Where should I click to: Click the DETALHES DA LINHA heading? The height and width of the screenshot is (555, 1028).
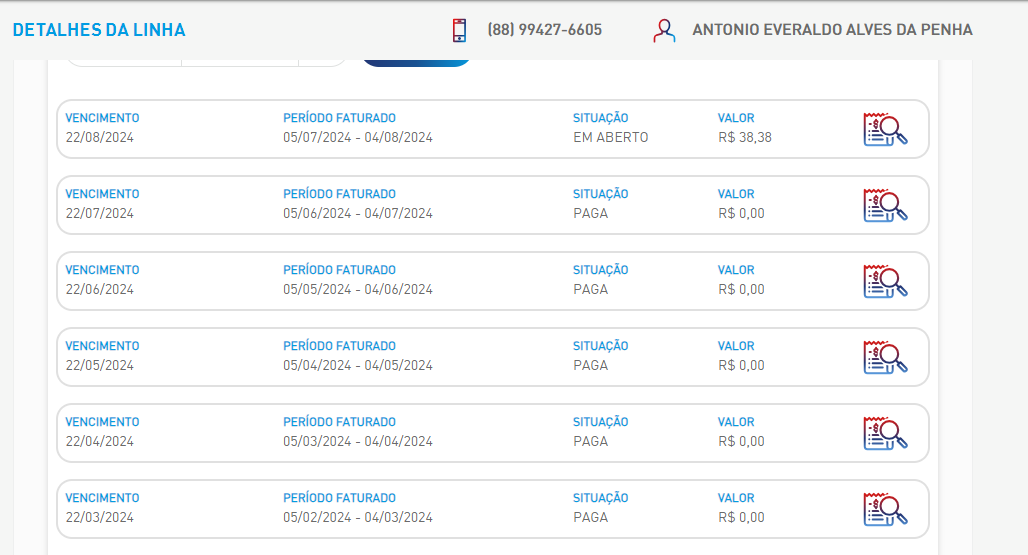coord(99,30)
